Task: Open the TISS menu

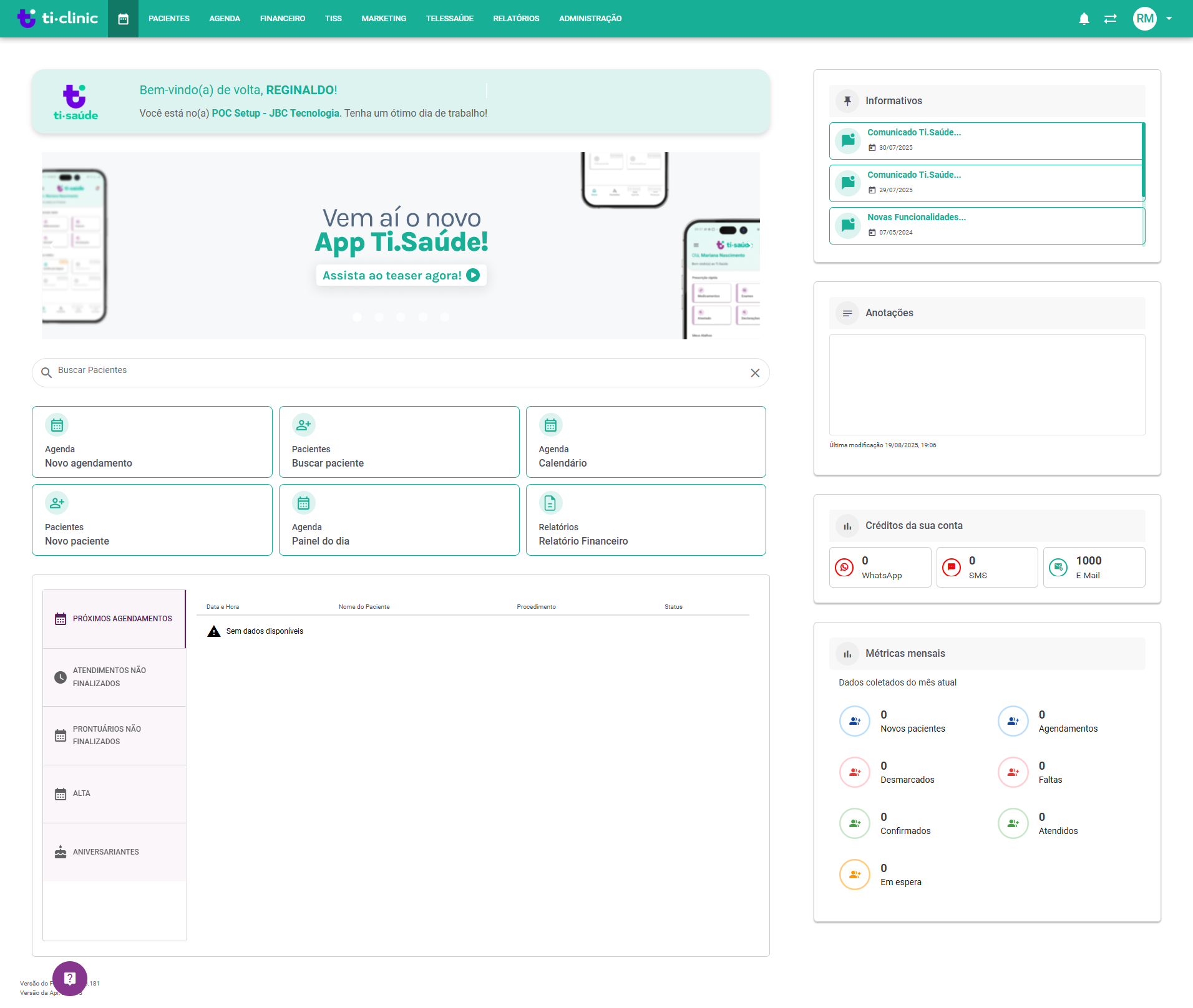Action: 333,19
